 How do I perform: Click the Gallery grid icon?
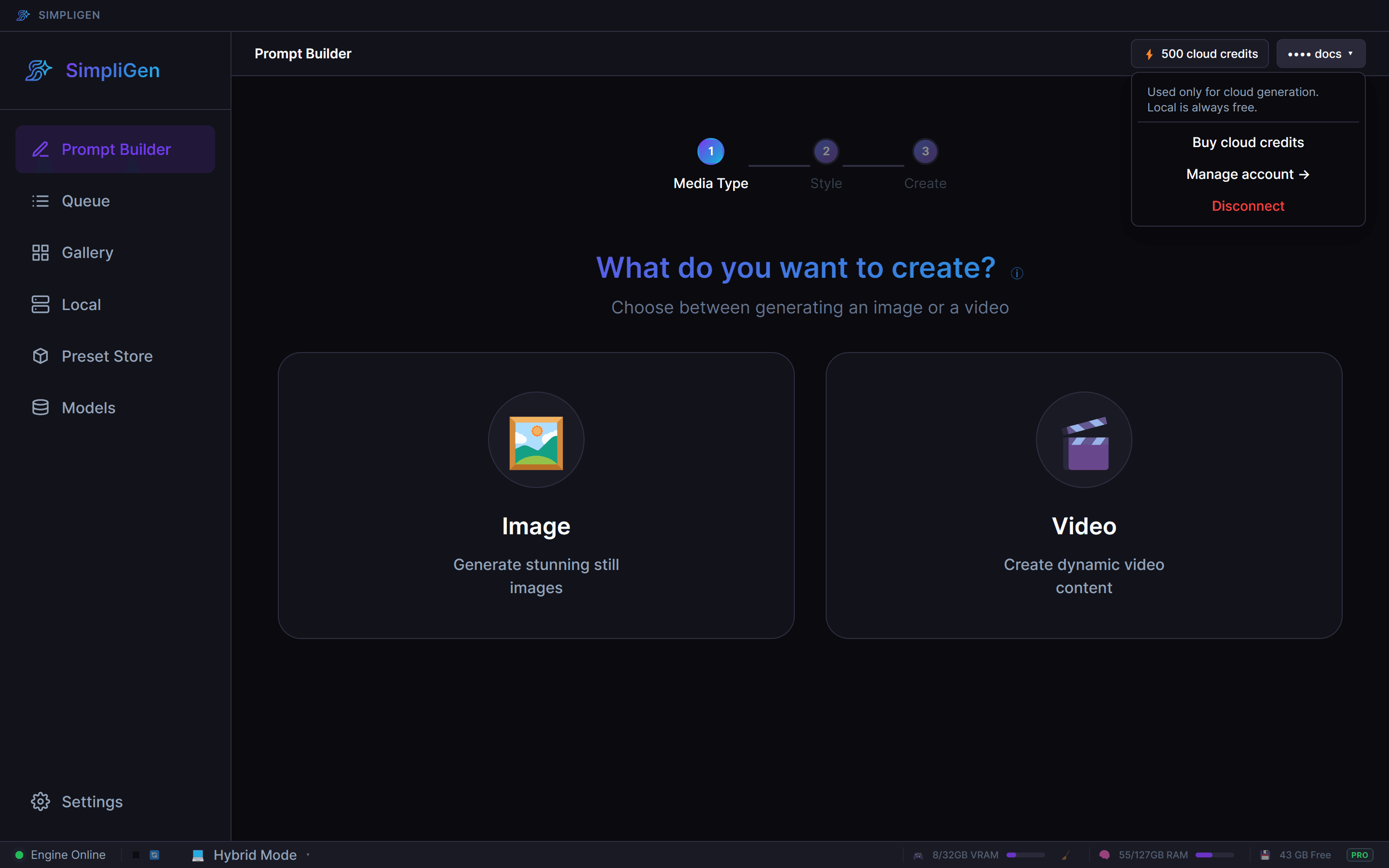click(x=40, y=253)
